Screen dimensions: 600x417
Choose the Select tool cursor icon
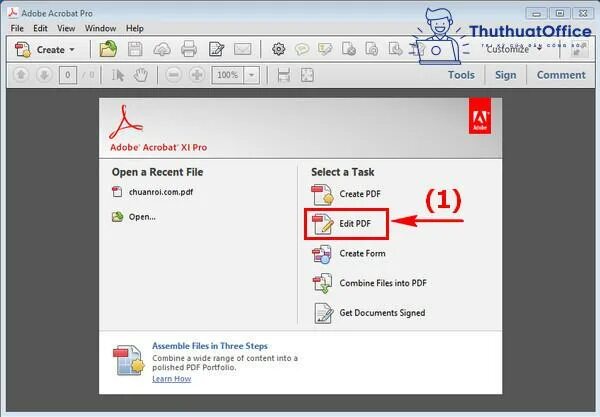tap(117, 75)
